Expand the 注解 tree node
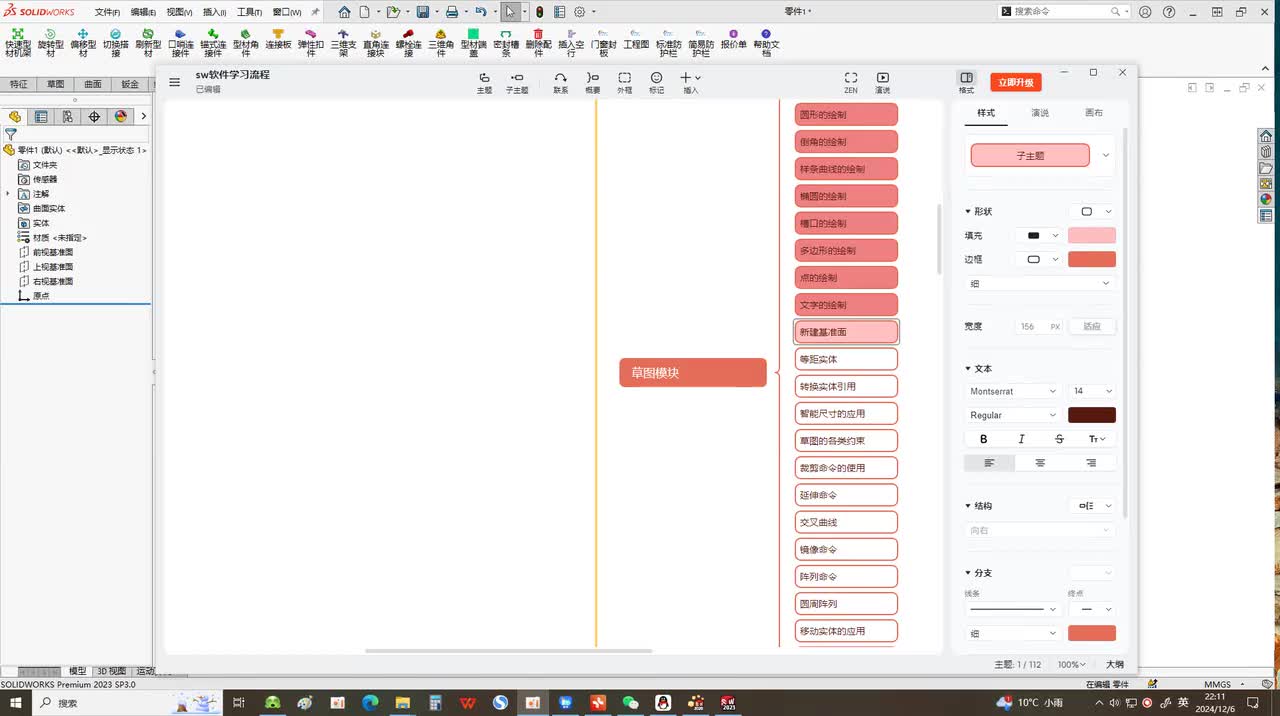Screen dimensions: 1280x716 pyautogui.click(x=8, y=194)
